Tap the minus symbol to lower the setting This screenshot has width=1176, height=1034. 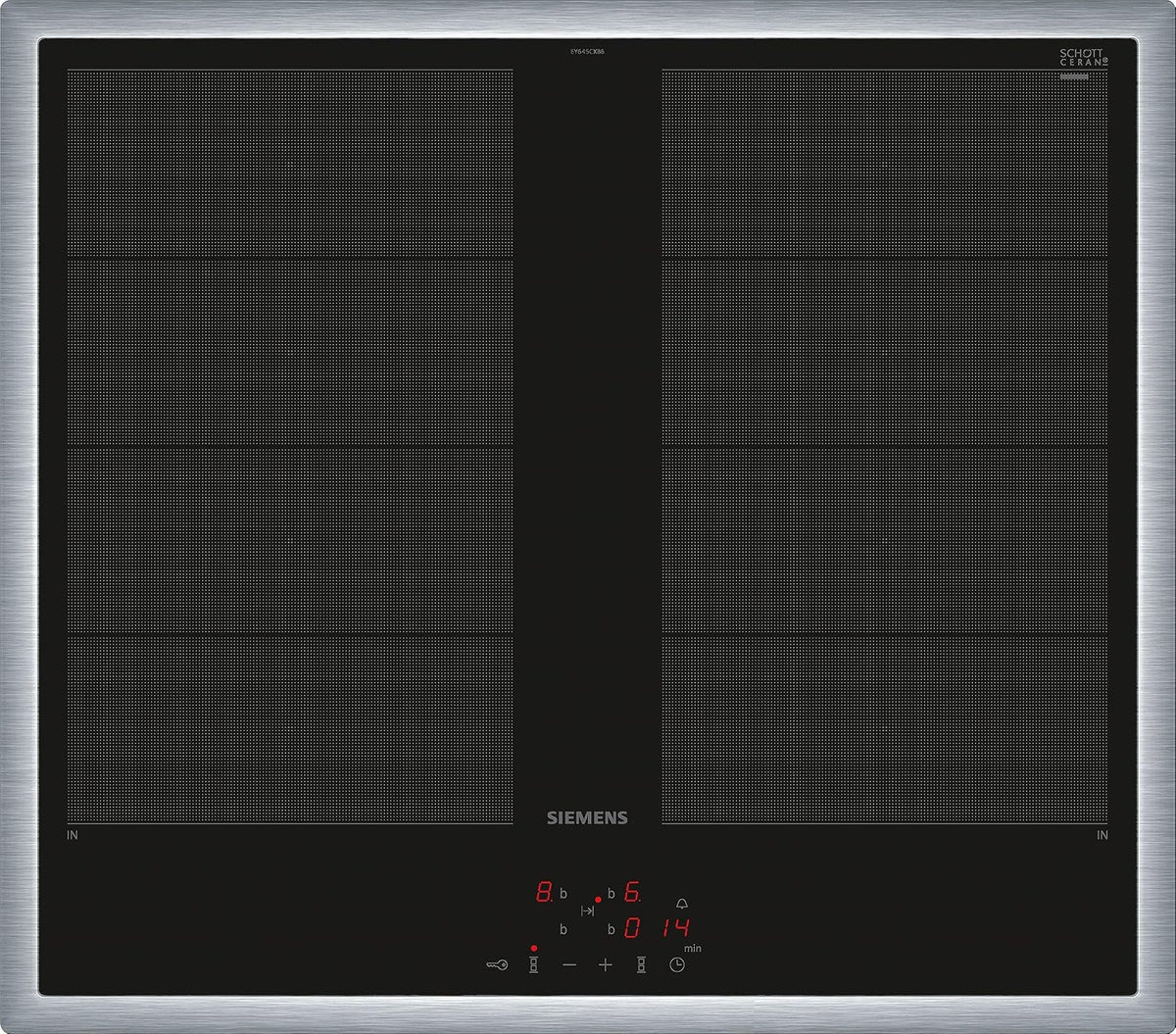click(569, 965)
